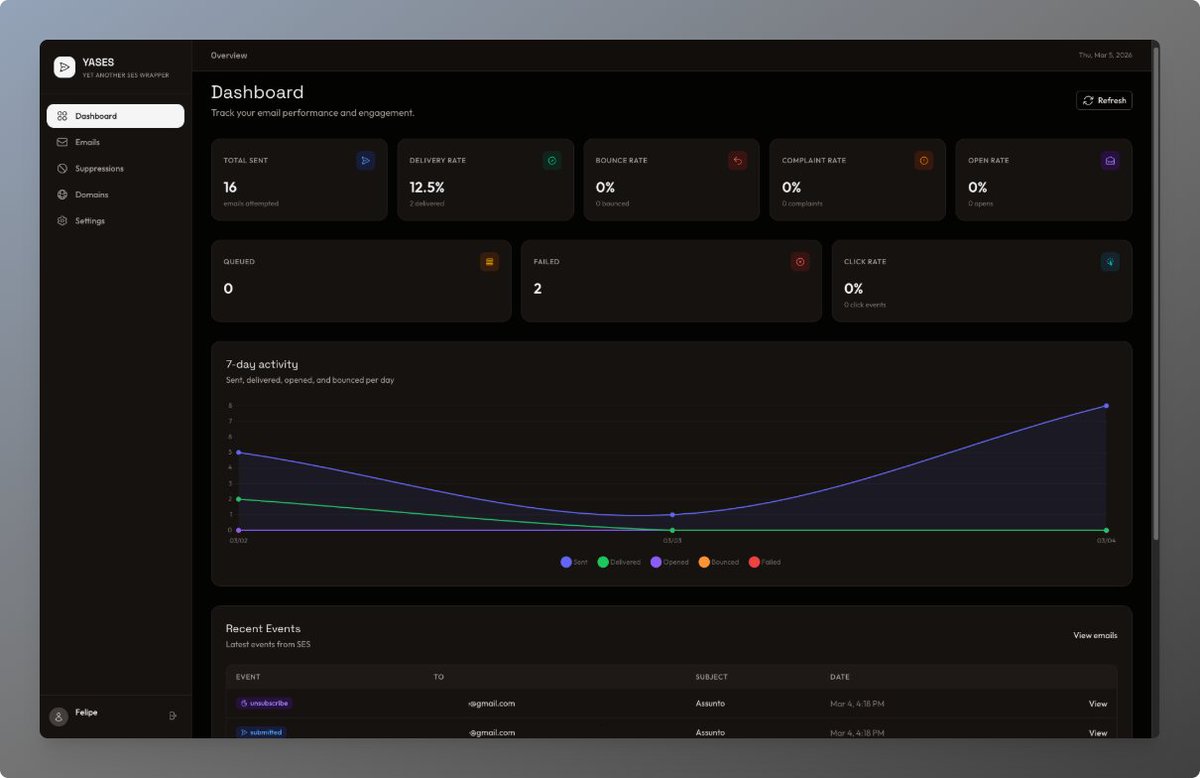This screenshot has height=778, width=1200.
Task: Toggle the Bounced legend entry
Action: pyautogui.click(x=719, y=562)
